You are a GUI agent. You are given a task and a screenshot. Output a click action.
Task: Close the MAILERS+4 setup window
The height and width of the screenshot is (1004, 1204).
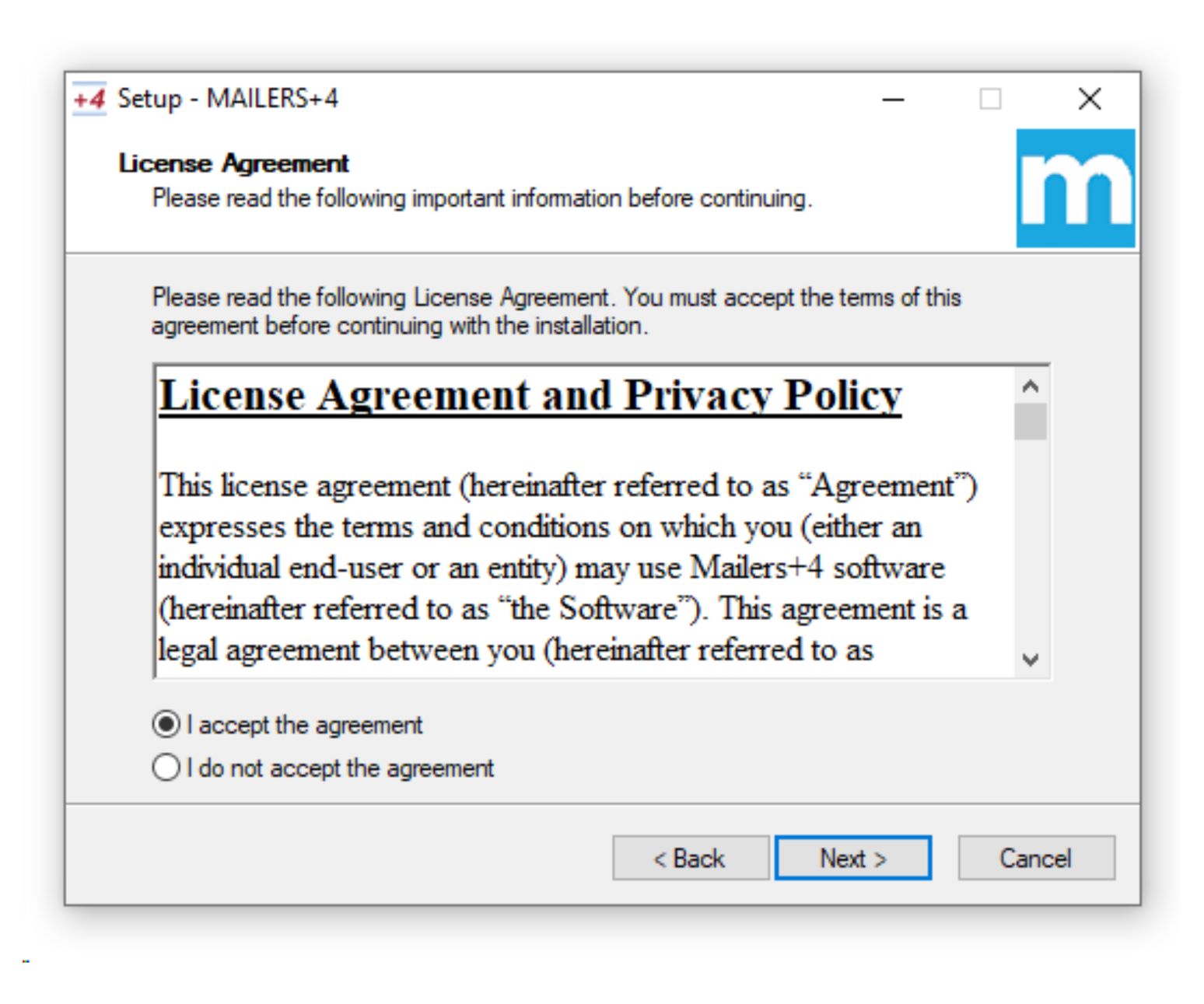coord(1090,100)
